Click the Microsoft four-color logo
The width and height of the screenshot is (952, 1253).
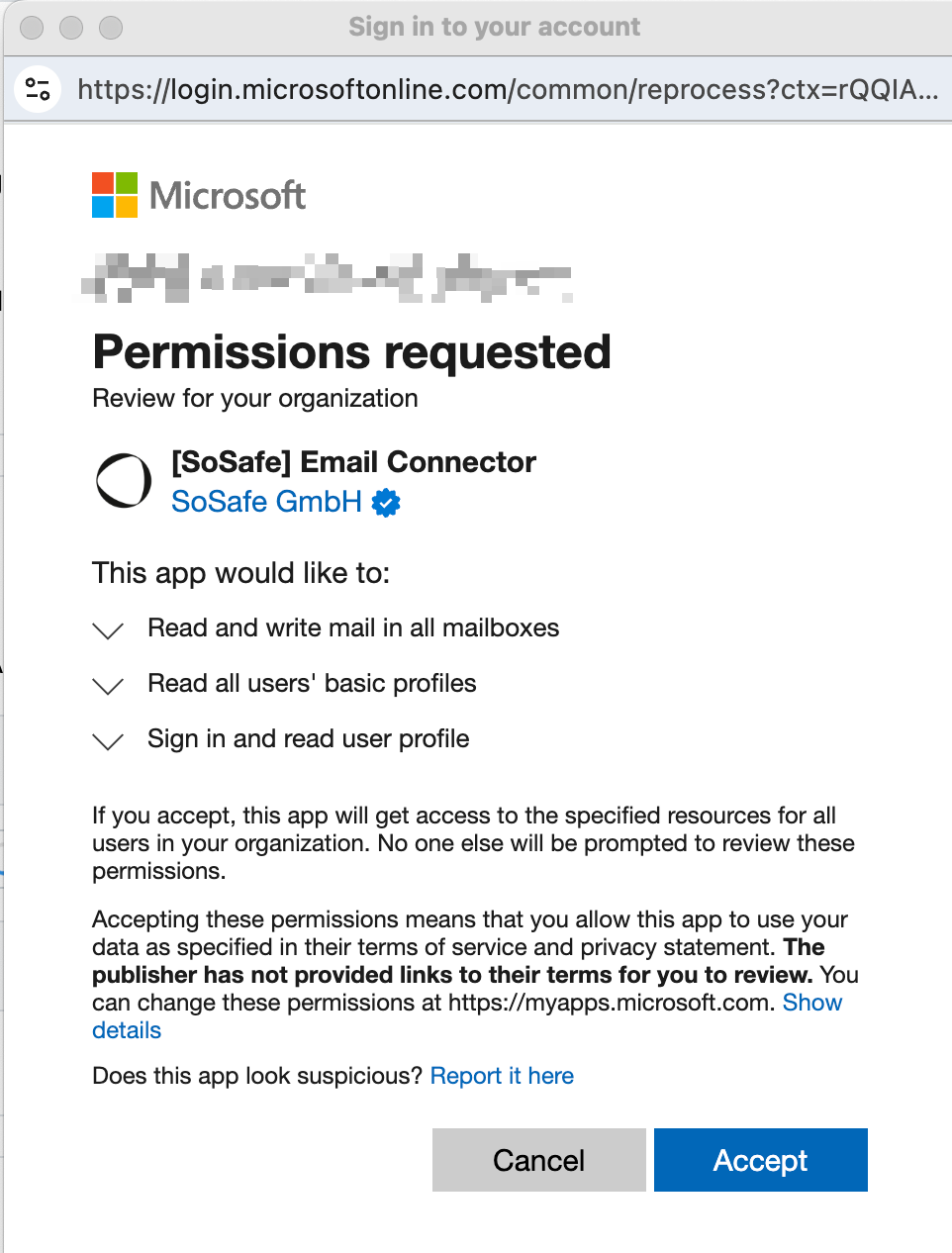click(x=115, y=195)
